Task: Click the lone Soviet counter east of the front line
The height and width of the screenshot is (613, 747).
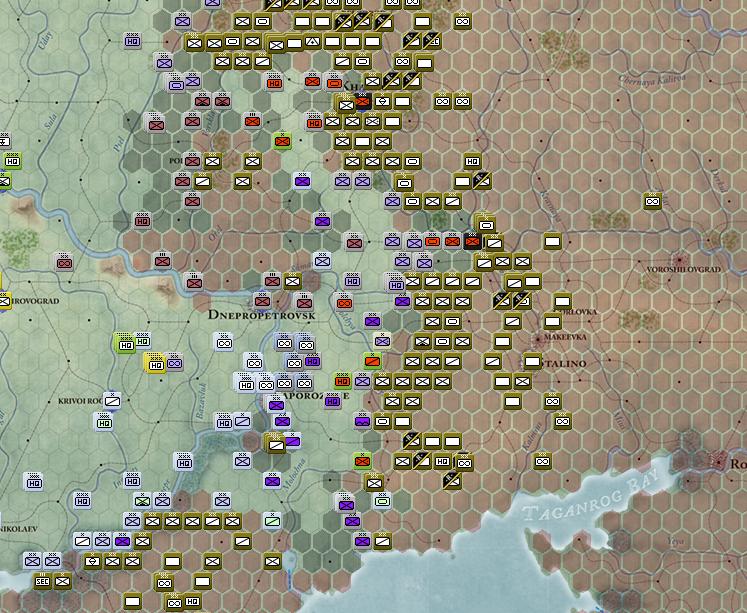Action: (x=552, y=241)
